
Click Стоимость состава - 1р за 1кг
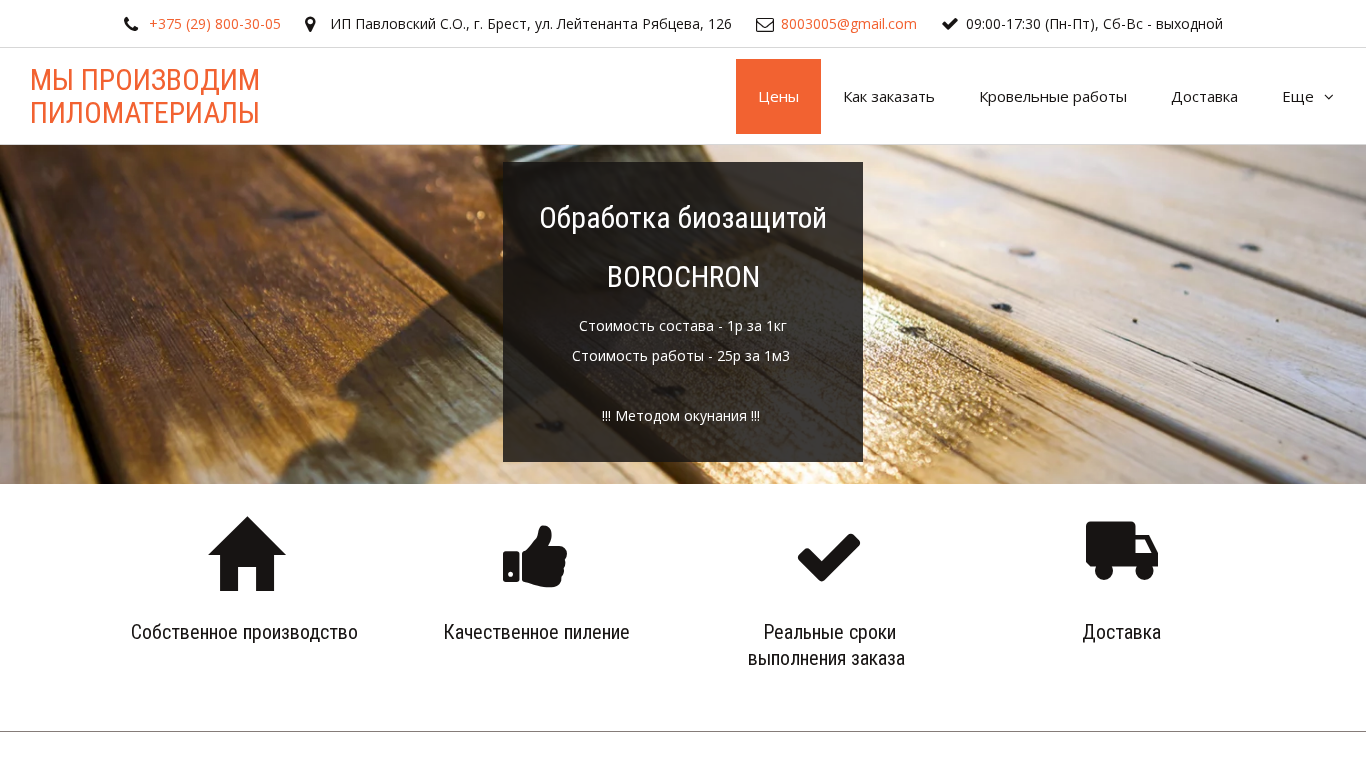click(x=683, y=326)
